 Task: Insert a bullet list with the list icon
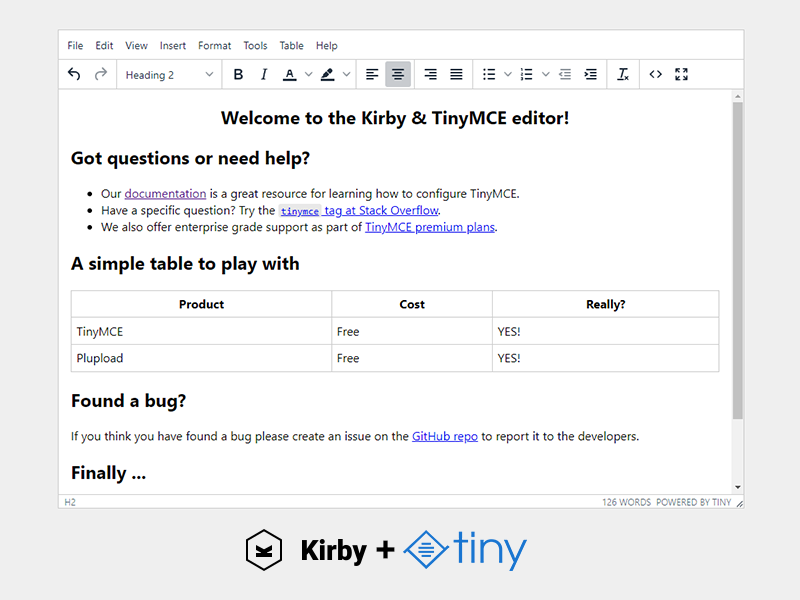tap(489, 74)
